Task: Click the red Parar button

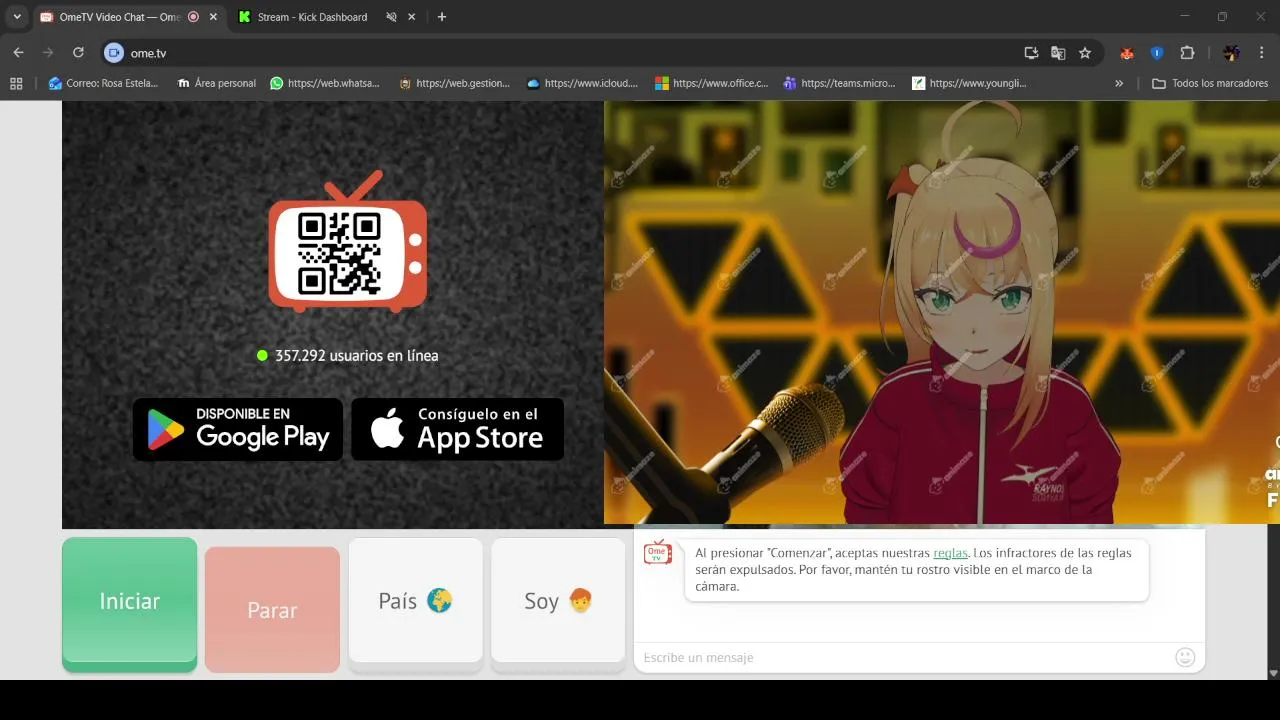Action: click(272, 610)
